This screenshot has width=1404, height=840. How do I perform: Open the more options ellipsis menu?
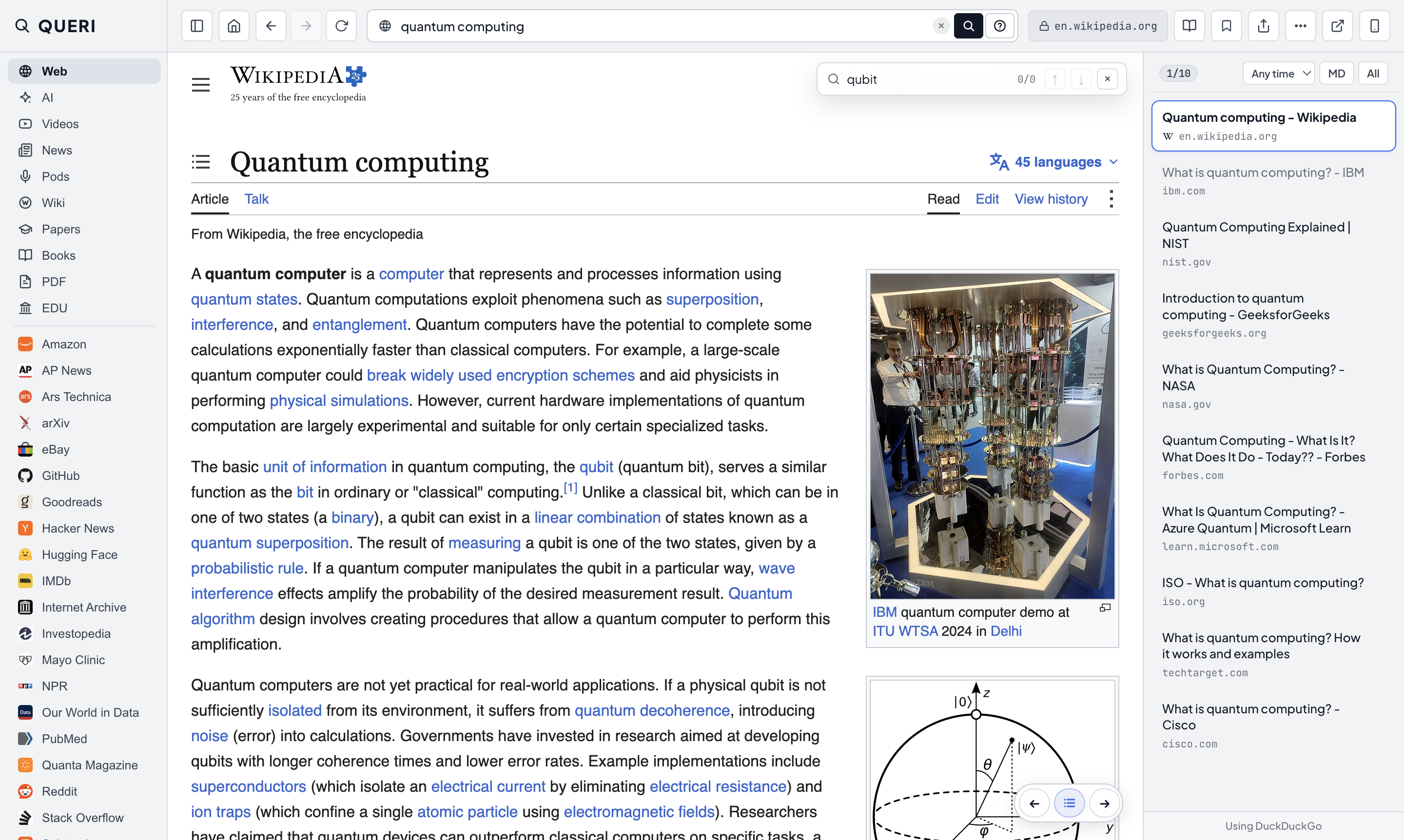coord(1300,26)
